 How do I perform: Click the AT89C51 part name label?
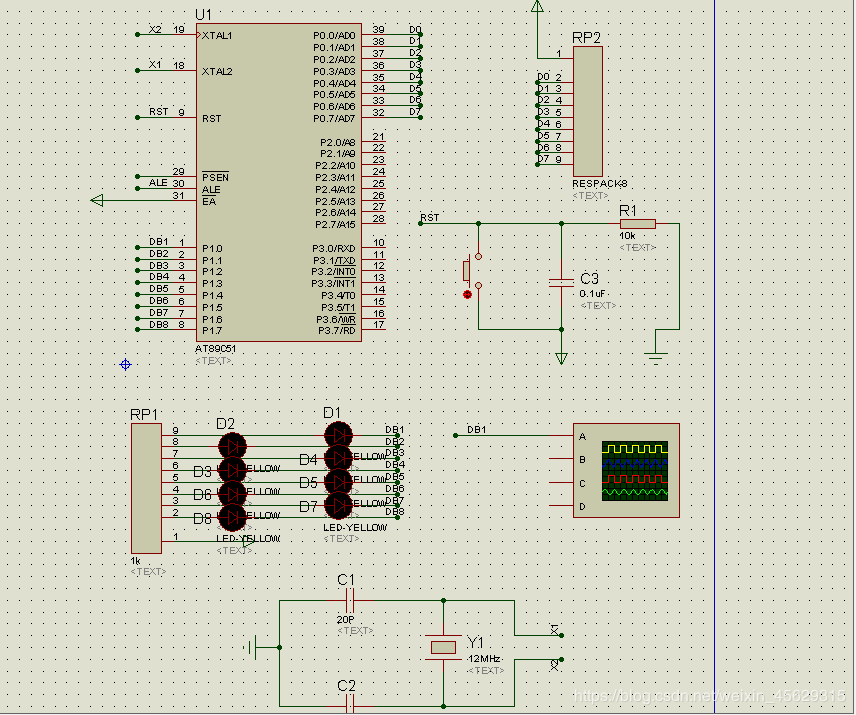216,349
